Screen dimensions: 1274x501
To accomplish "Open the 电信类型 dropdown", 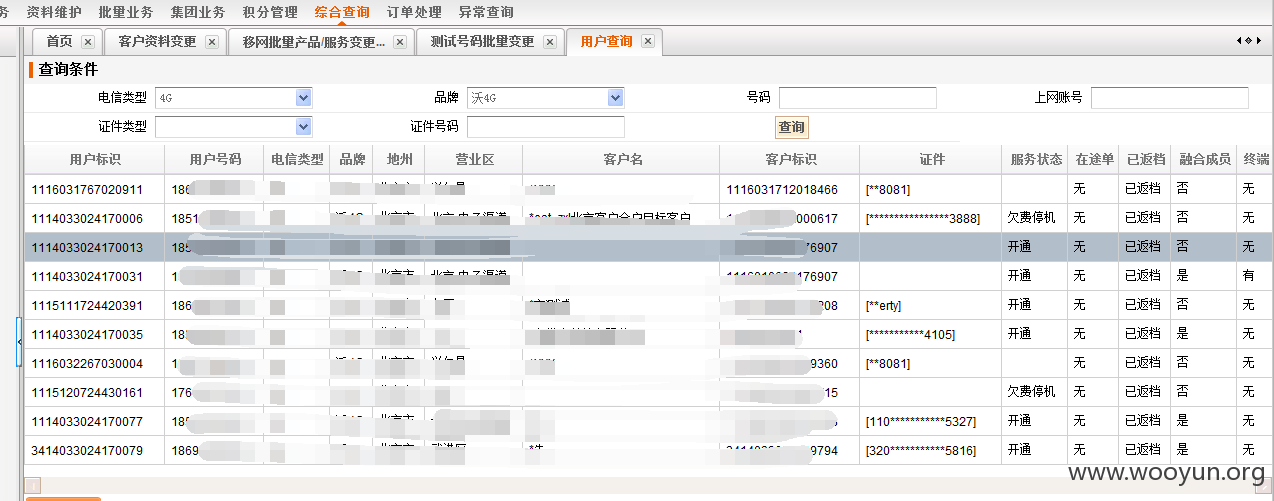I will click(304, 98).
